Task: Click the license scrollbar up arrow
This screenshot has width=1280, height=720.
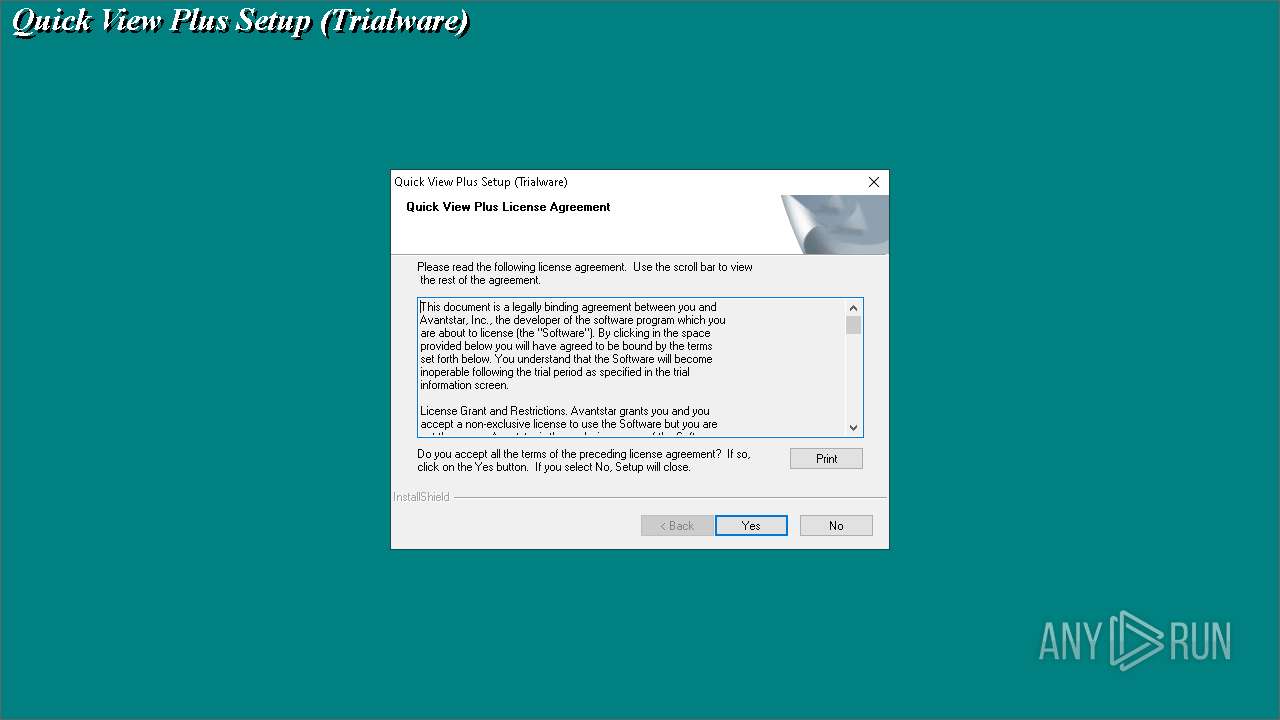Action: pyautogui.click(x=853, y=308)
